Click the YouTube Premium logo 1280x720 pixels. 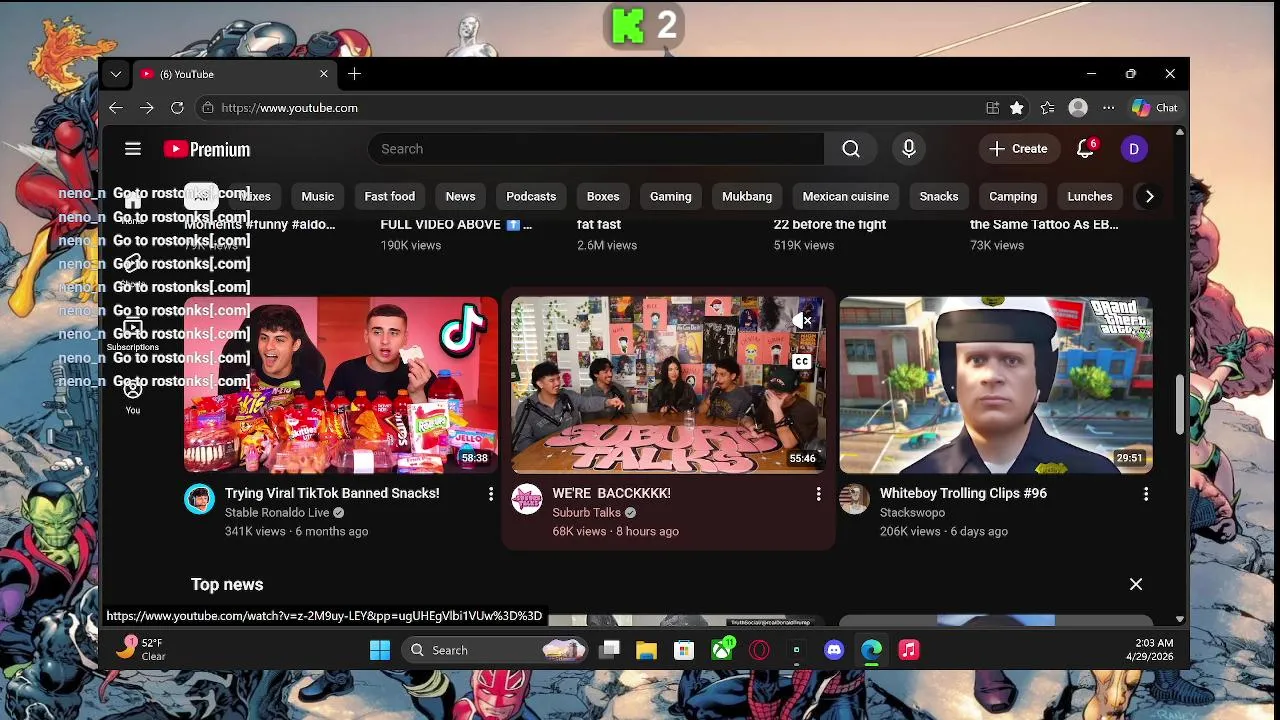tap(207, 149)
